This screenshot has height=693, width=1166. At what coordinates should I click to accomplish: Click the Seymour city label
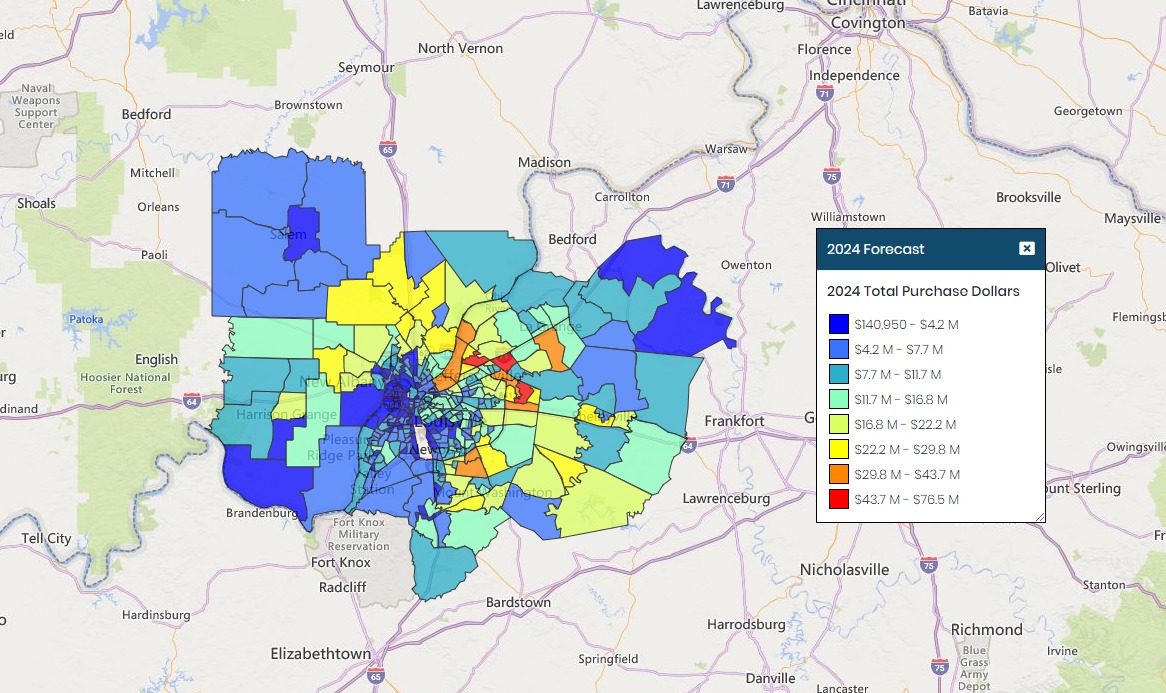click(x=366, y=68)
